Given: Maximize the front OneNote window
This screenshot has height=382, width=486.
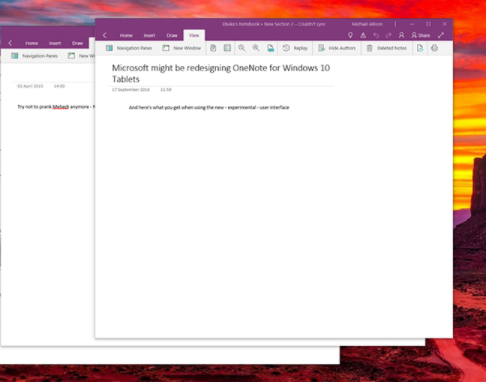Looking at the screenshot, I should 428,24.
